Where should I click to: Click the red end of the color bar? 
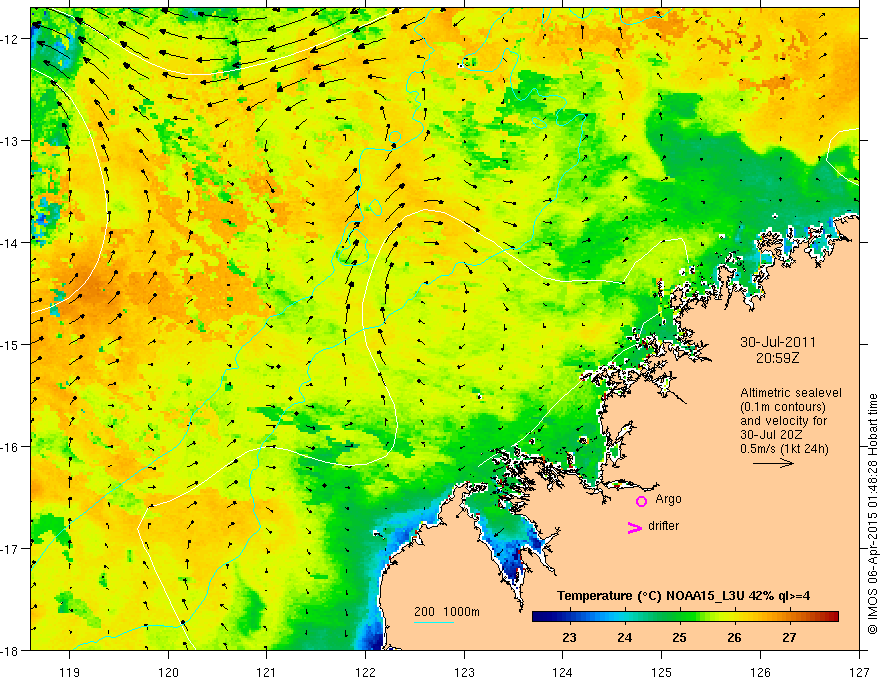pyautogui.click(x=833, y=616)
